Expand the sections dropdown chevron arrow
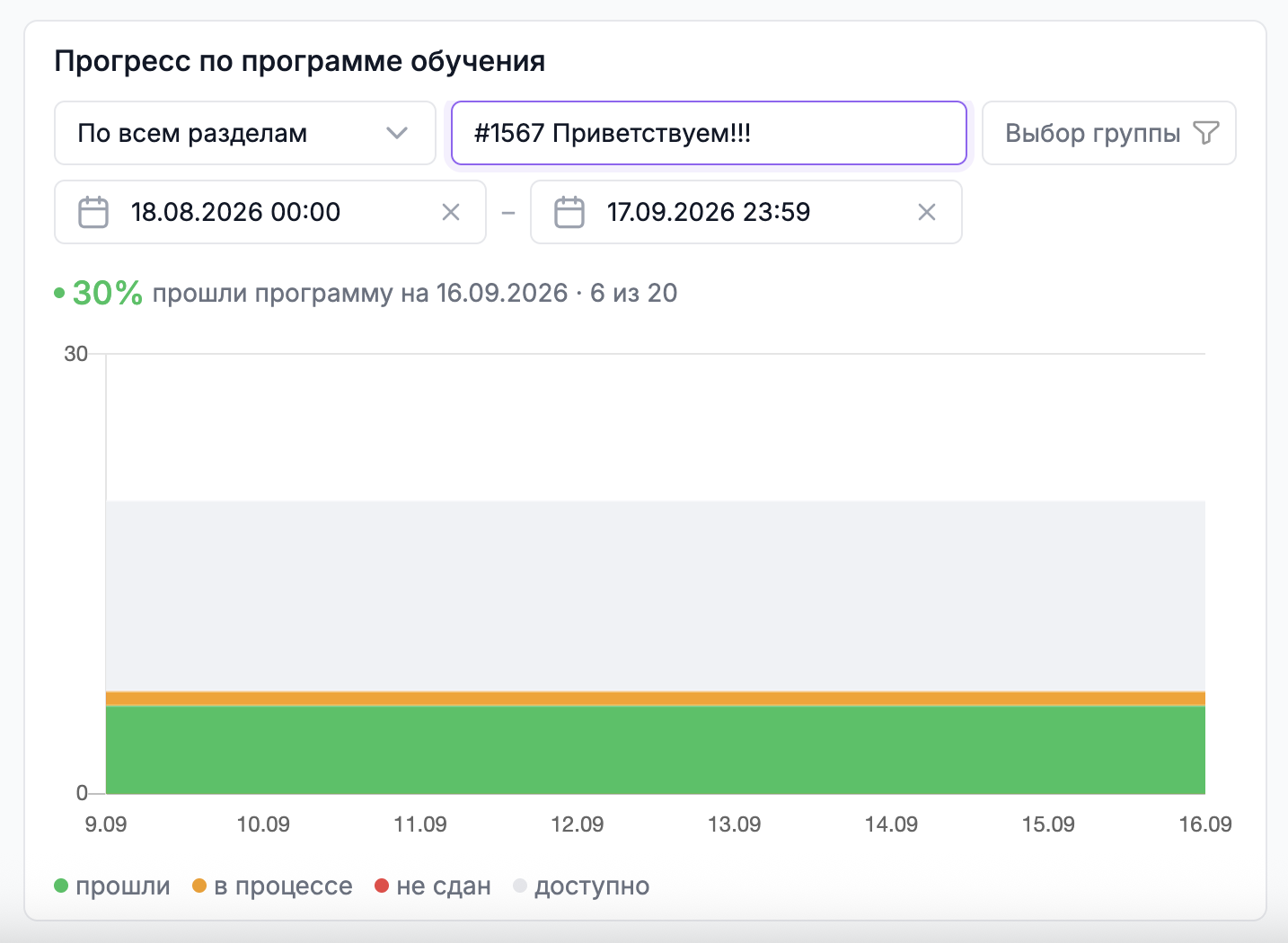 (x=397, y=134)
